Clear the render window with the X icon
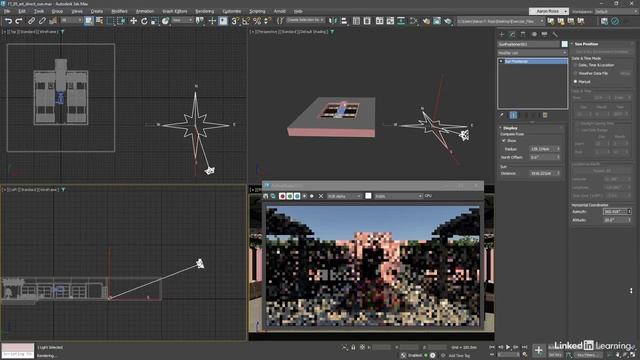The image size is (640, 360). pyautogui.click(x=321, y=196)
